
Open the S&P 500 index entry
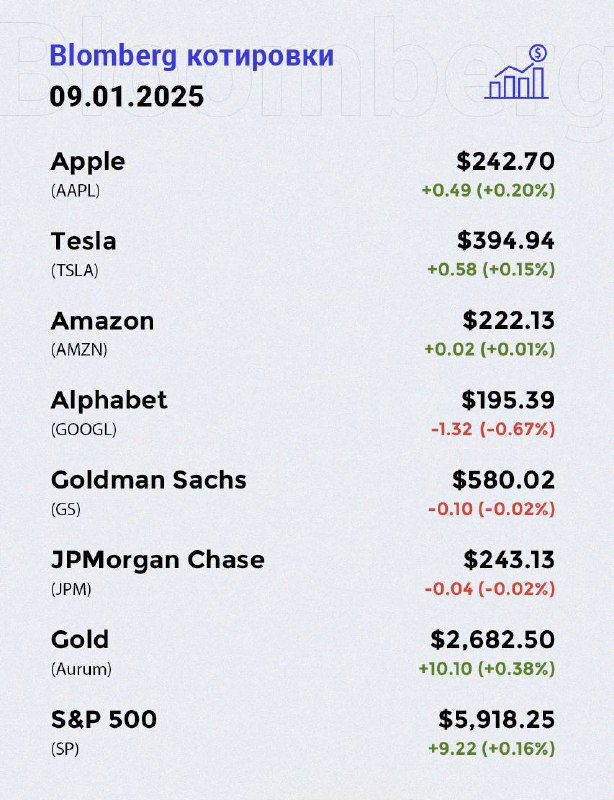(x=303, y=733)
